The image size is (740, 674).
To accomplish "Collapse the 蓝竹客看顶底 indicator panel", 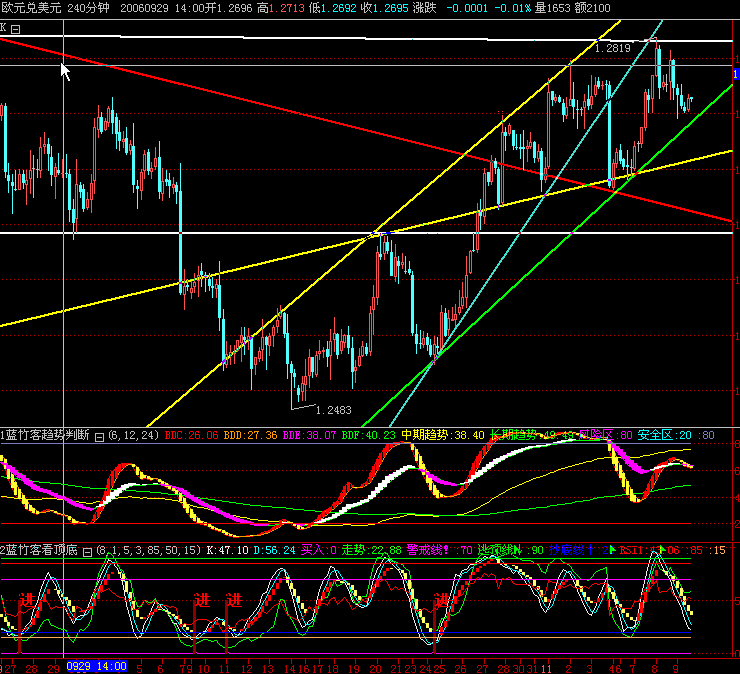I will click(x=87, y=552).
